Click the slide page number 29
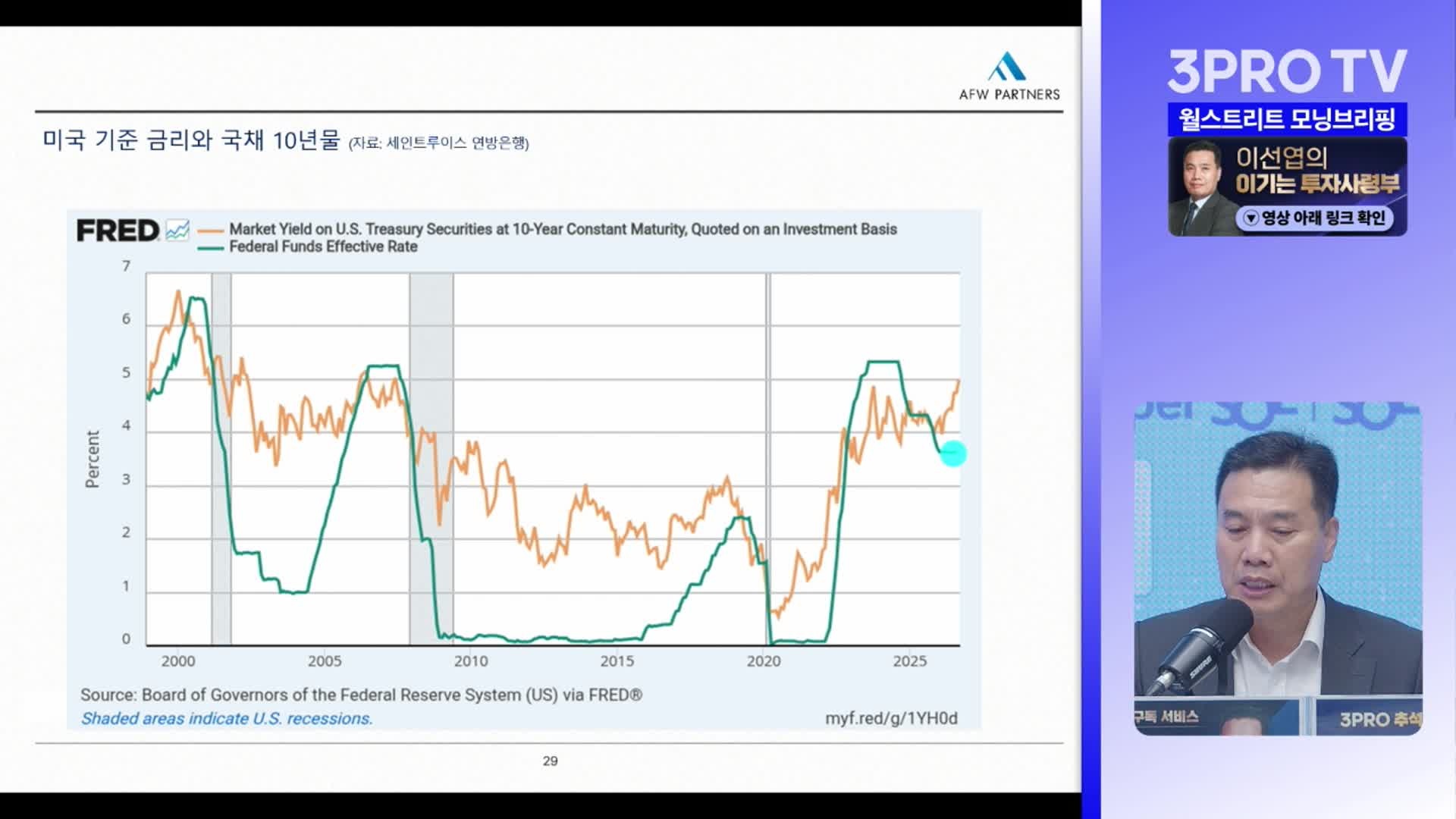The height and width of the screenshot is (819, 1456). click(x=551, y=761)
